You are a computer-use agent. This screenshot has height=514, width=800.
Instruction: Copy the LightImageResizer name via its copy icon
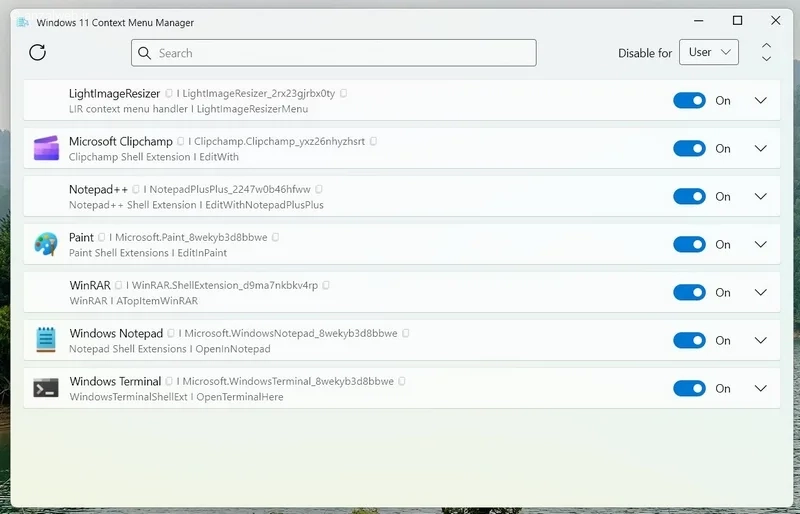pyautogui.click(x=169, y=93)
